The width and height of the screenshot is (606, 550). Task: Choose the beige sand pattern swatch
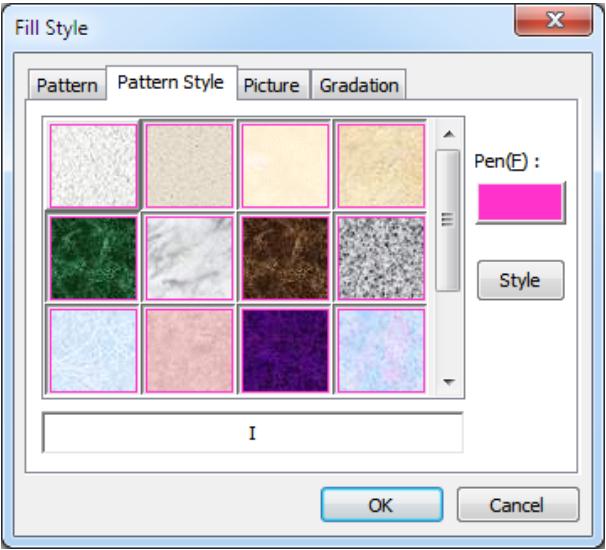click(x=189, y=166)
